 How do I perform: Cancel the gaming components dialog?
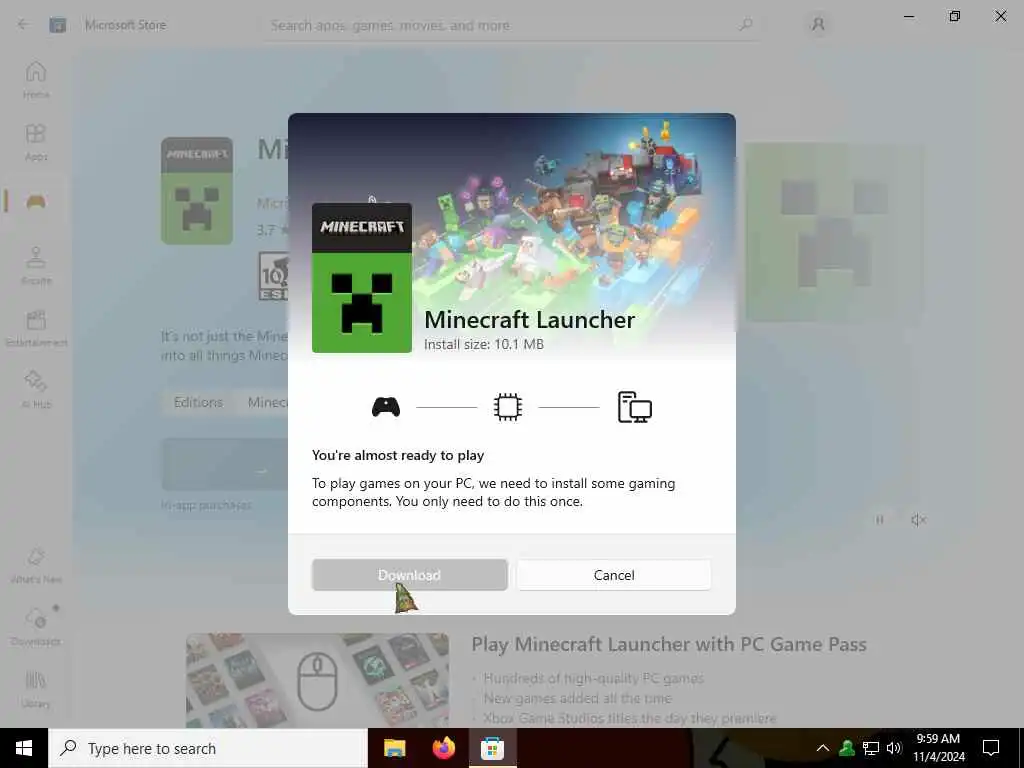point(614,575)
